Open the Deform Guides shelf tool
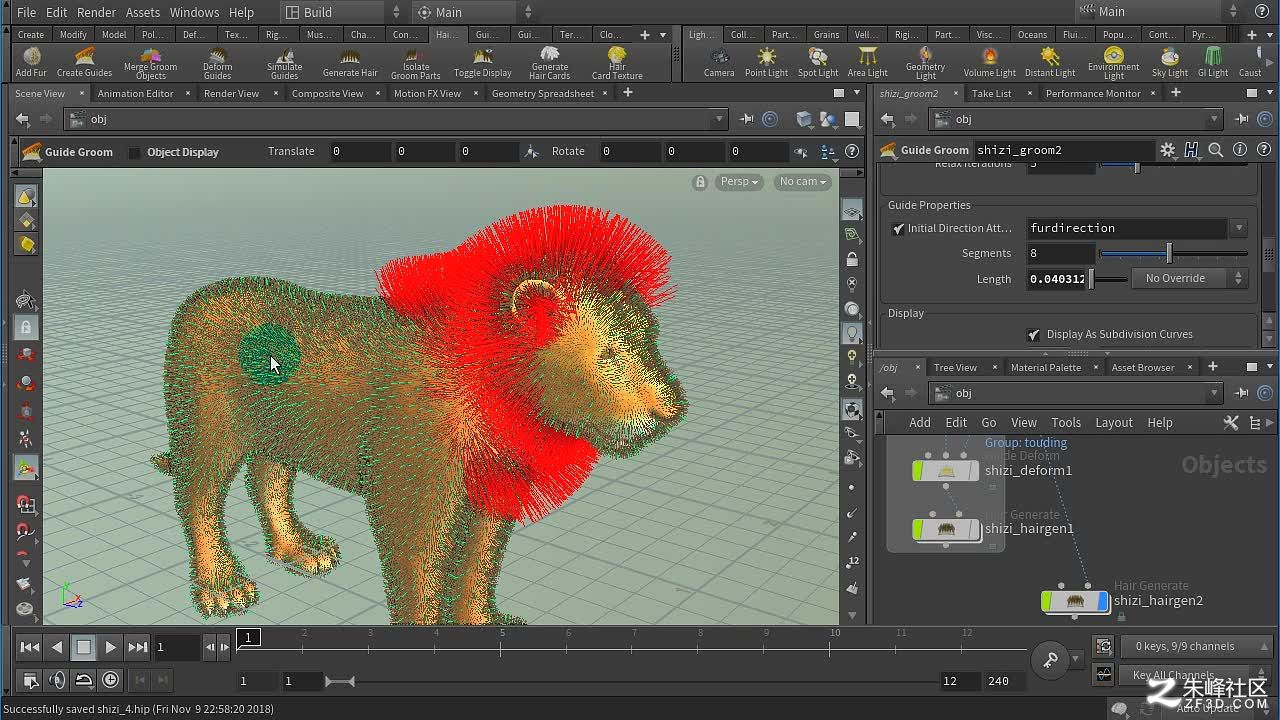The height and width of the screenshot is (720, 1280). (217, 63)
